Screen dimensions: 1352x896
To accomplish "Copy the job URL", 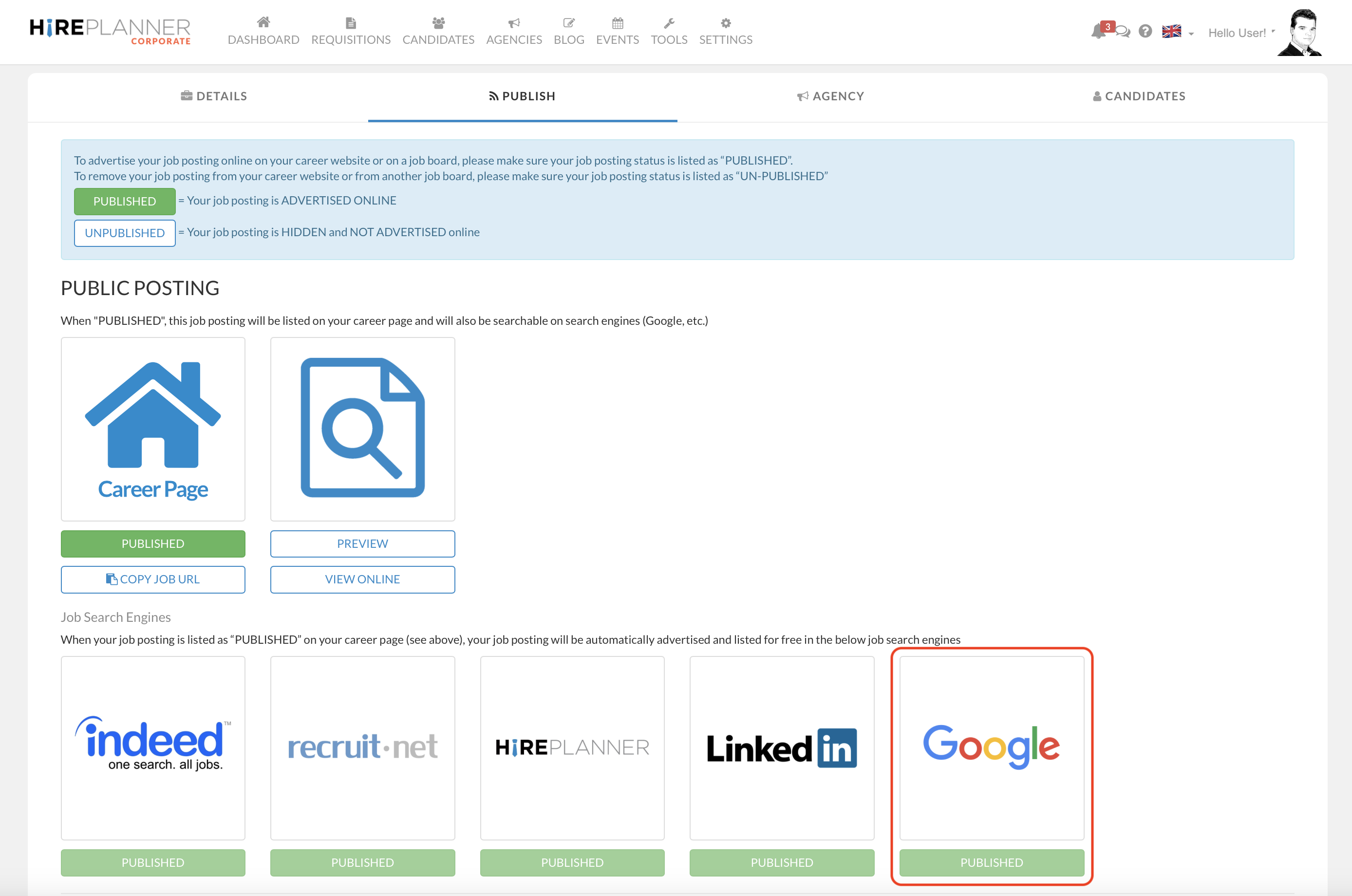I will pyautogui.click(x=152, y=579).
